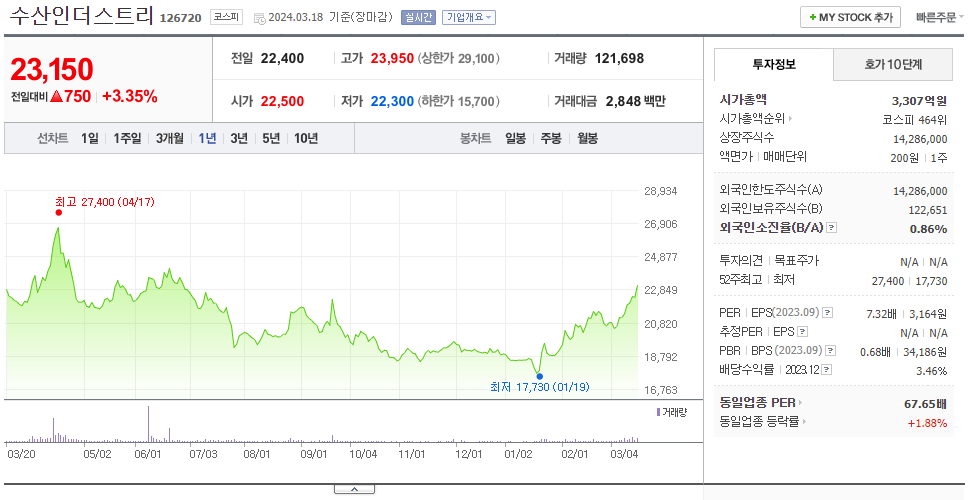This screenshot has height=500, width=968.
Task: Click the calendar clock icon before the date
Action: [260, 18]
